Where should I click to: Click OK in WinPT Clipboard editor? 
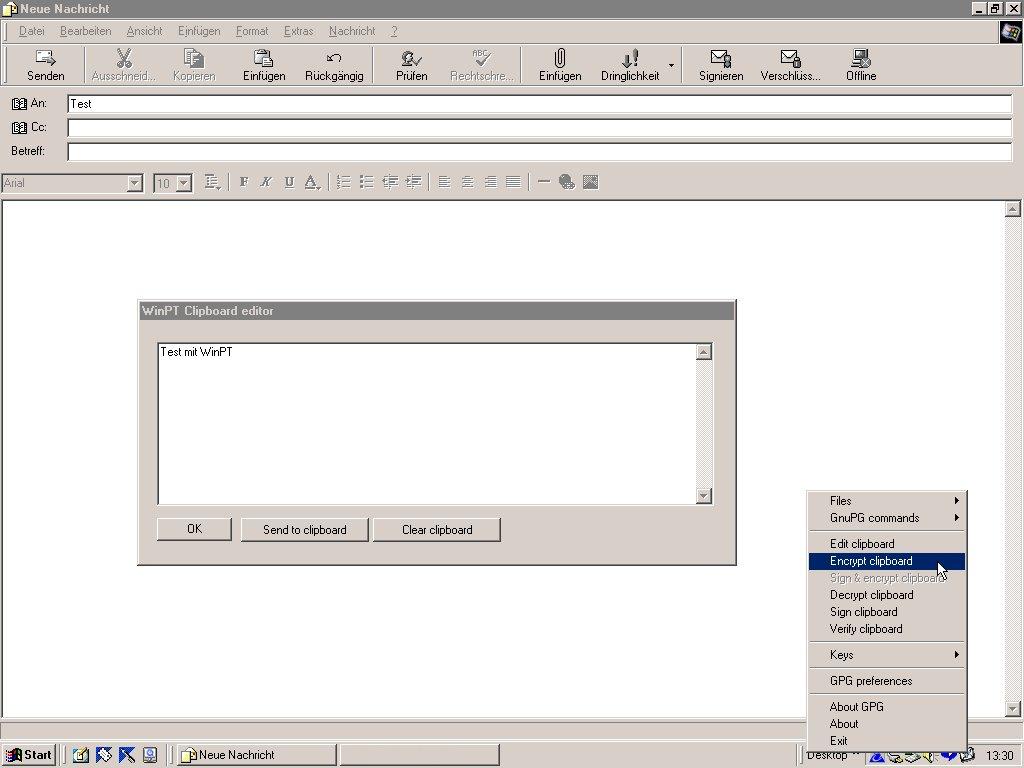pos(194,529)
